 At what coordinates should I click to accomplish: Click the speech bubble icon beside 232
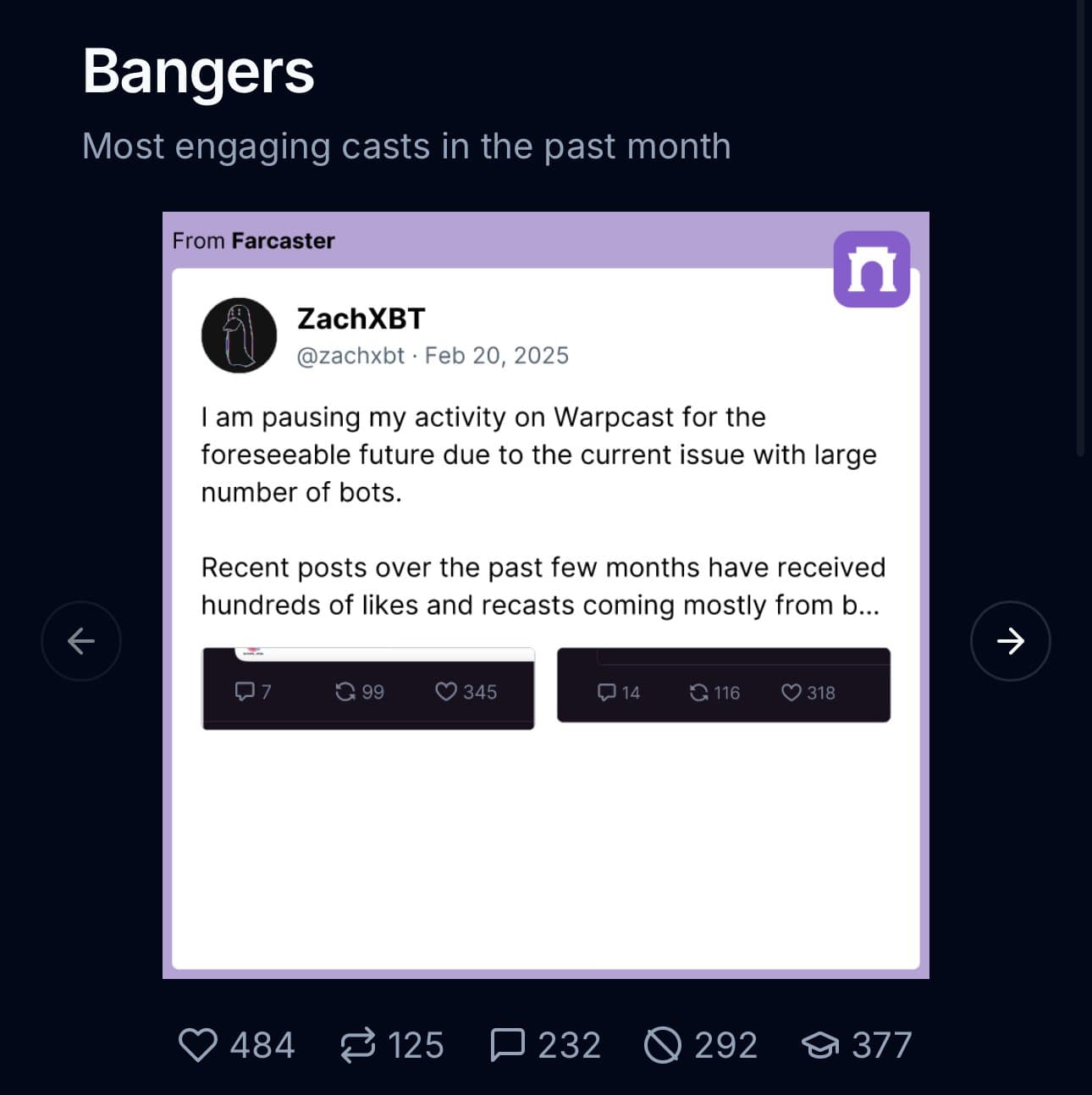pyautogui.click(x=507, y=1045)
